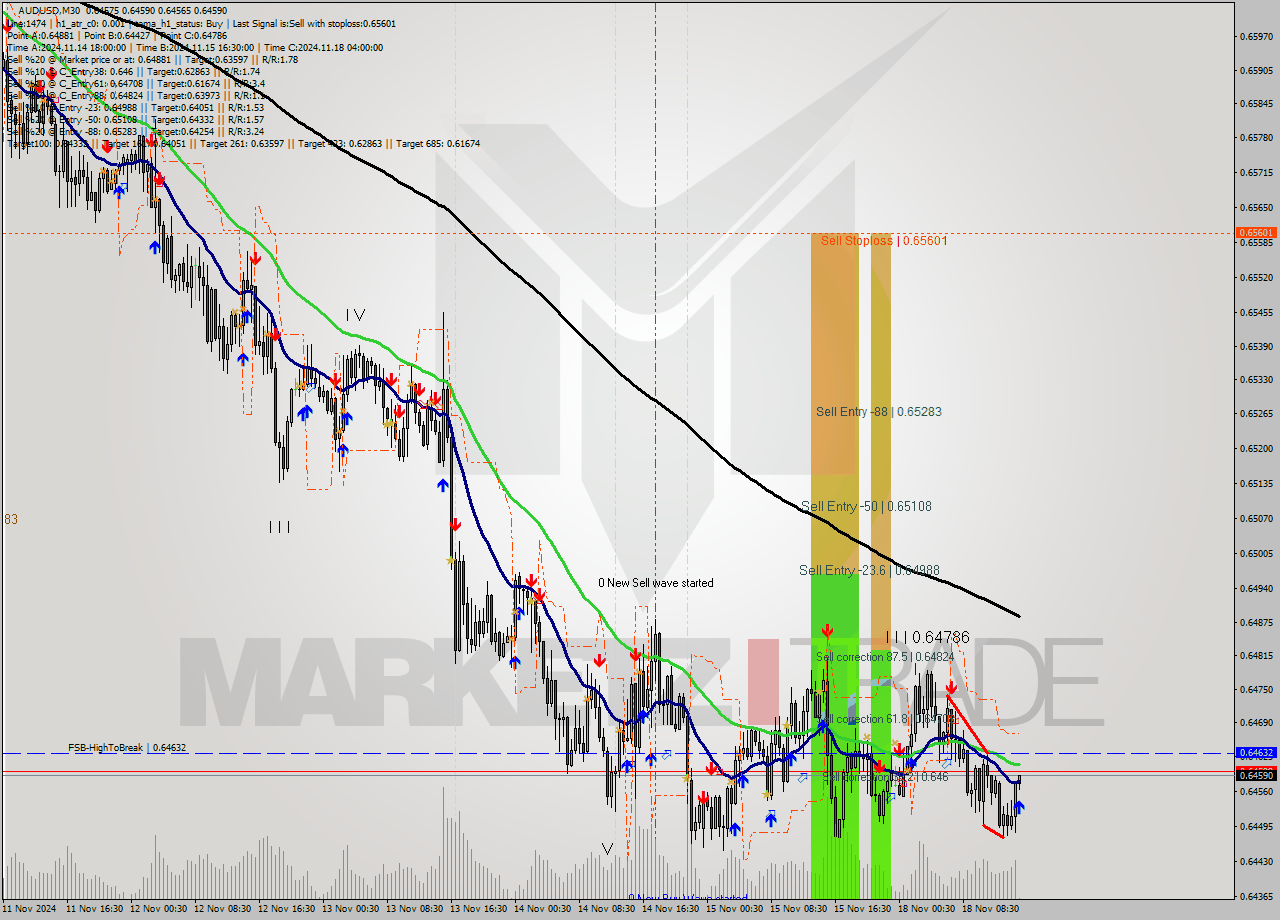The width and height of the screenshot is (1280, 920).
Task: Click the blue 0.64632 price tag on axis
Action: 1256,753
